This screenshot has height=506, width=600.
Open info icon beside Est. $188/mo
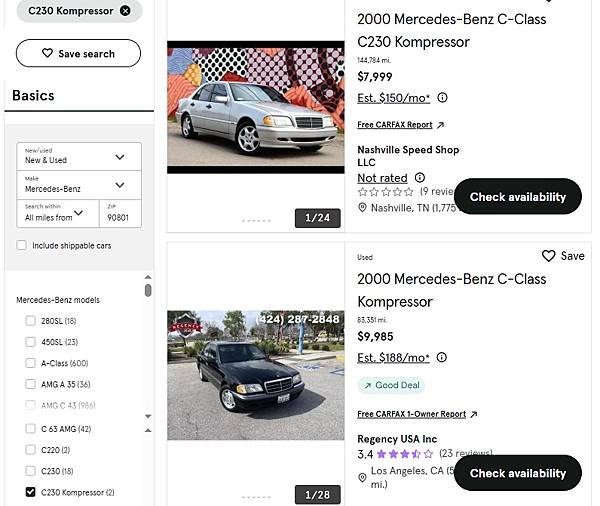442,357
